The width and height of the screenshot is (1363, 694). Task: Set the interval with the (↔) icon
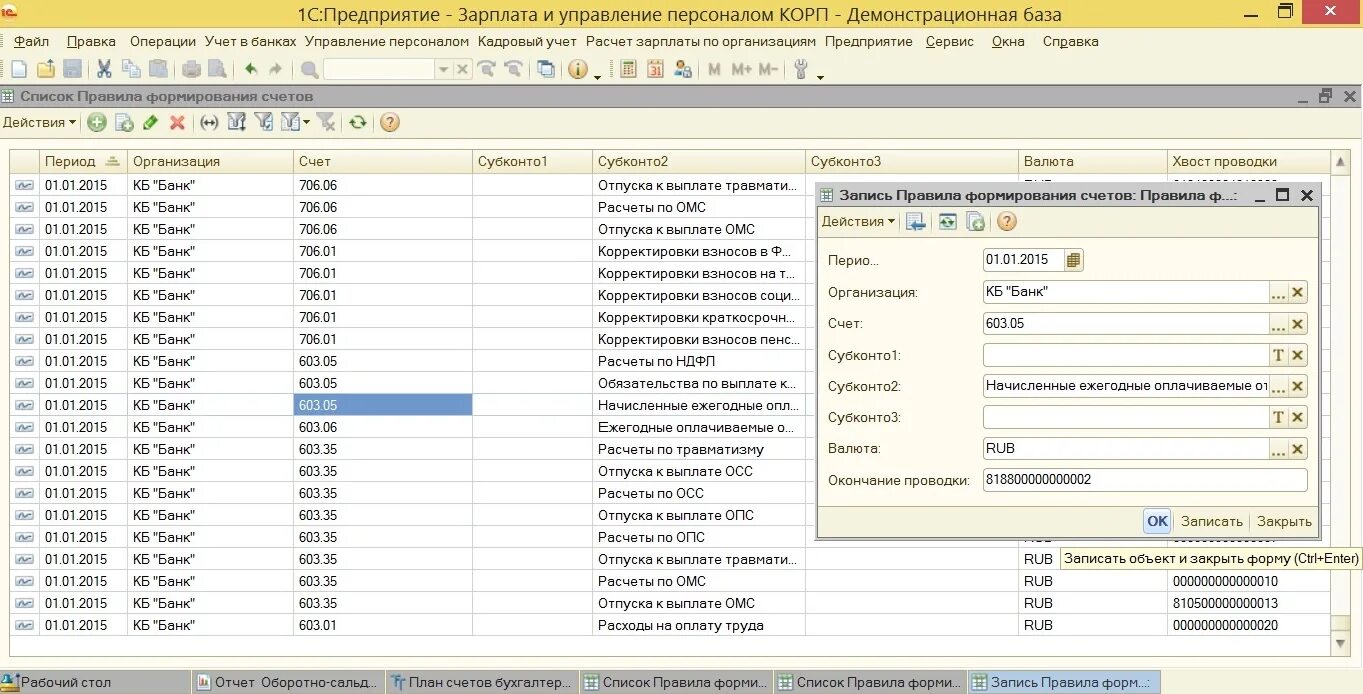click(x=209, y=122)
